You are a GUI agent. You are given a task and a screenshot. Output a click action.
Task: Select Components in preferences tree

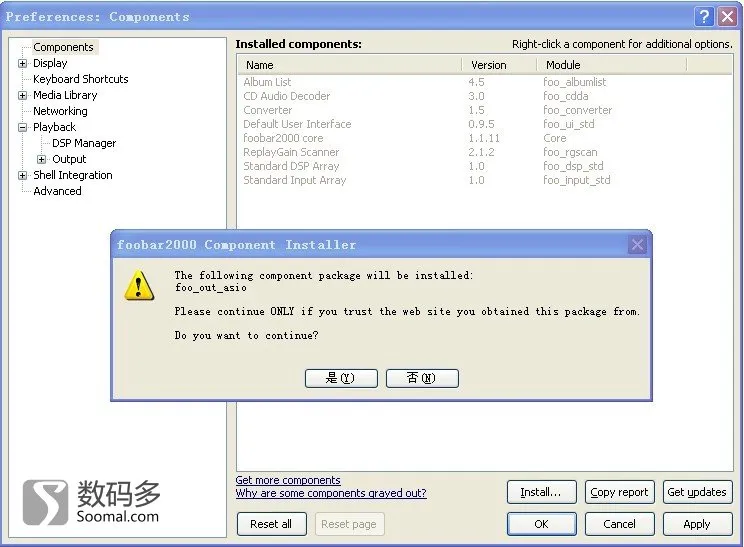coord(63,47)
